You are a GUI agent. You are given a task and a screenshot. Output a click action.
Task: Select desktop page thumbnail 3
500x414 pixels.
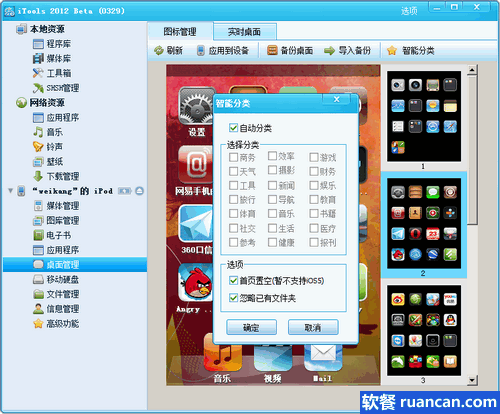(424, 330)
